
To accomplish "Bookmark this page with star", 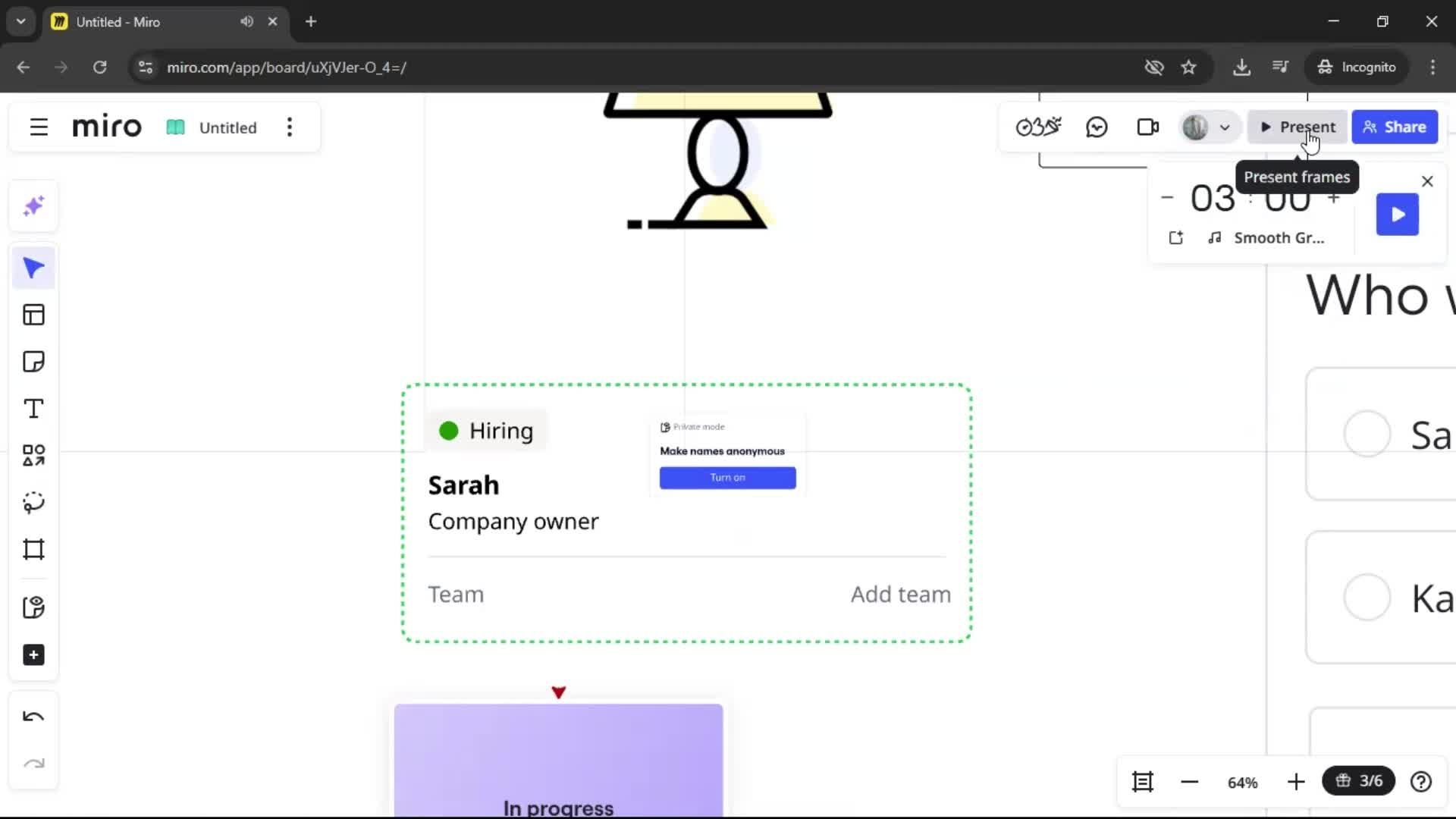I will pyautogui.click(x=1188, y=67).
